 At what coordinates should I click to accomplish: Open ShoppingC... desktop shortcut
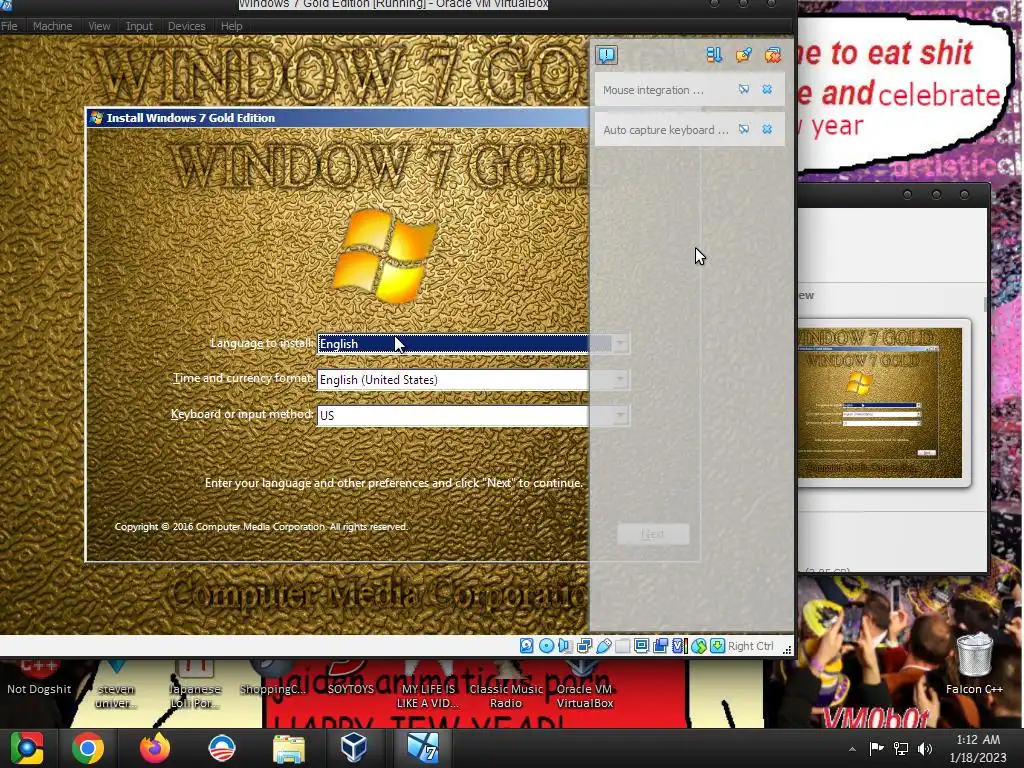[x=272, y=678]
